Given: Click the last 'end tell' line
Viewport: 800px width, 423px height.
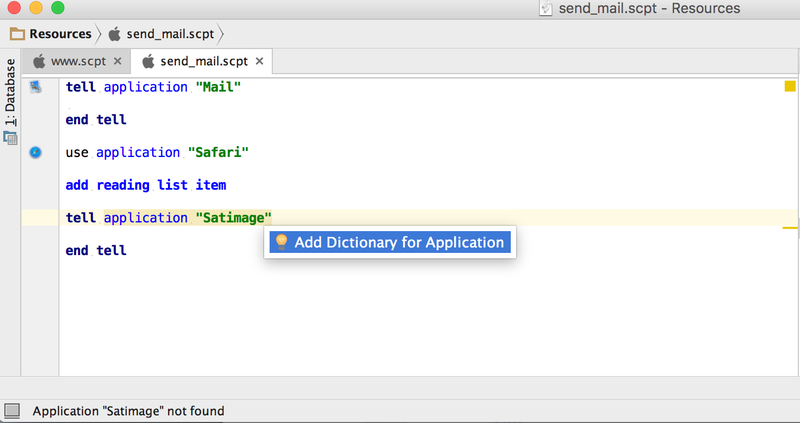Looking at the screenshot, I should [x=96, y=251].
